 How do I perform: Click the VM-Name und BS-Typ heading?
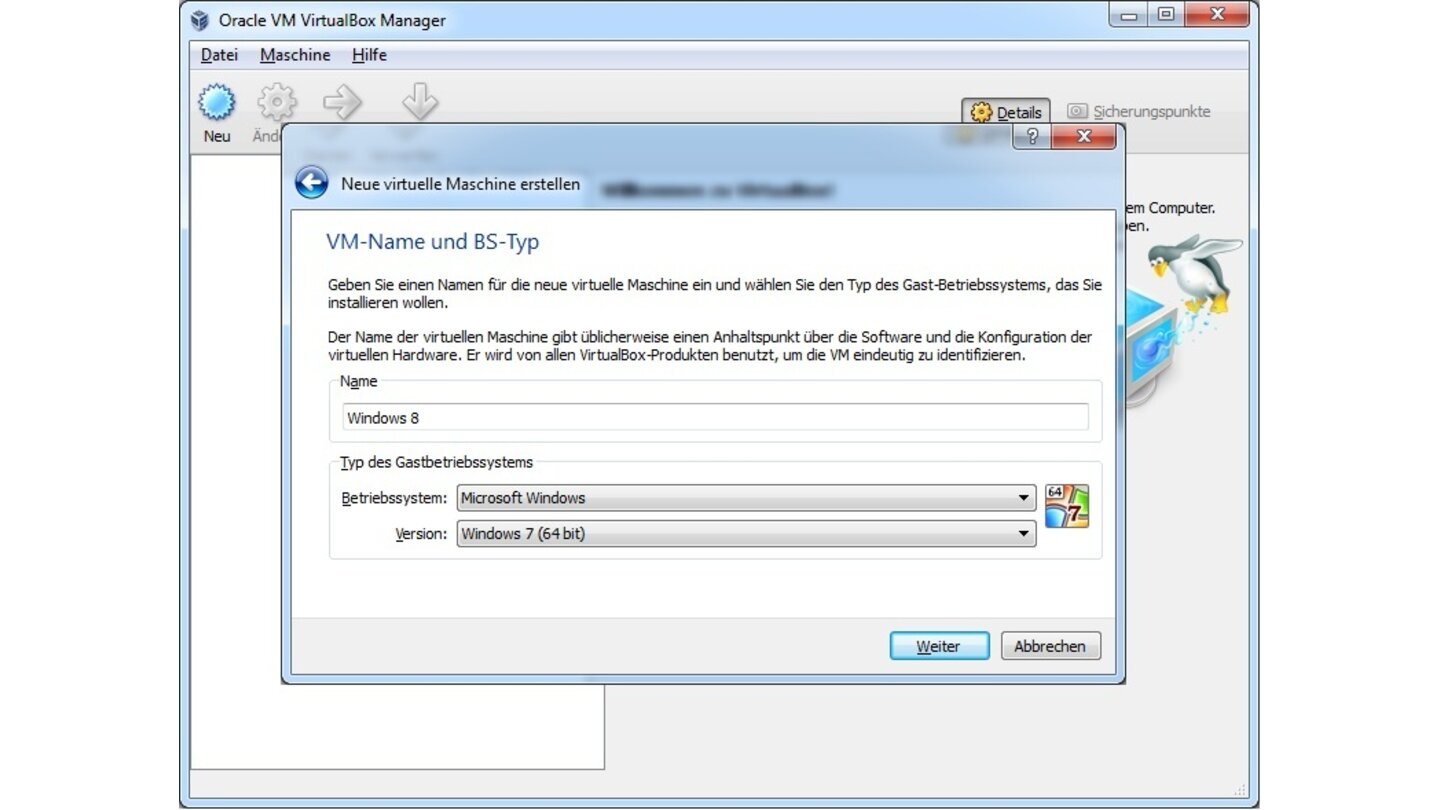pyautogui.click(x=433, y=242)
